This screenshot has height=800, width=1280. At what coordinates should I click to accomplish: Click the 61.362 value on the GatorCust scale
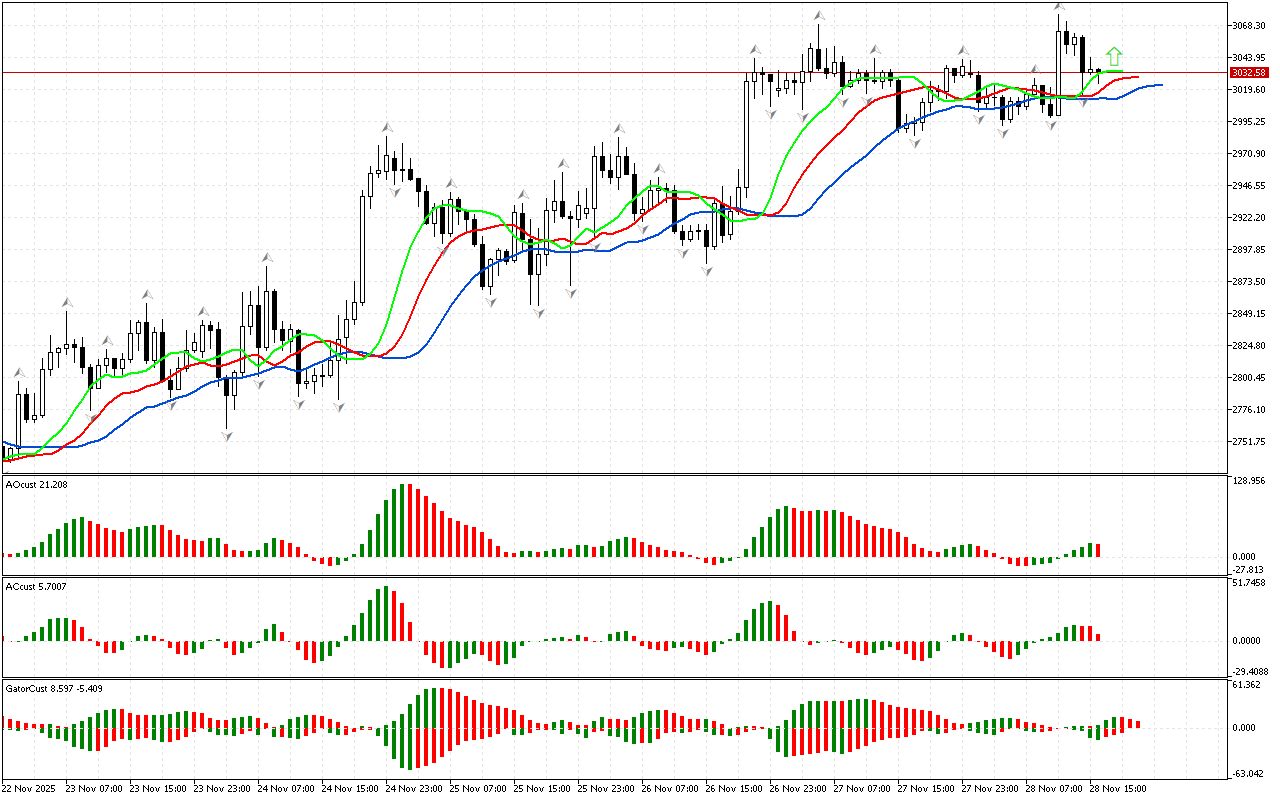coord(1250,685)
